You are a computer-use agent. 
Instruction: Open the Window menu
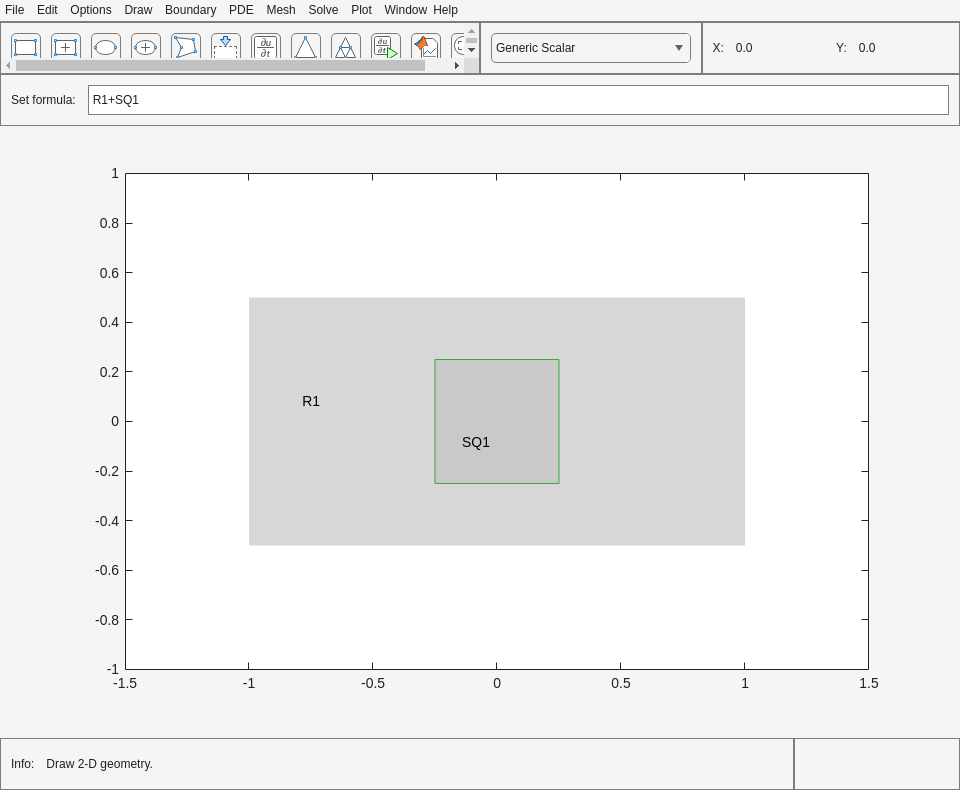pyautogui.click(x=405, y=10)
